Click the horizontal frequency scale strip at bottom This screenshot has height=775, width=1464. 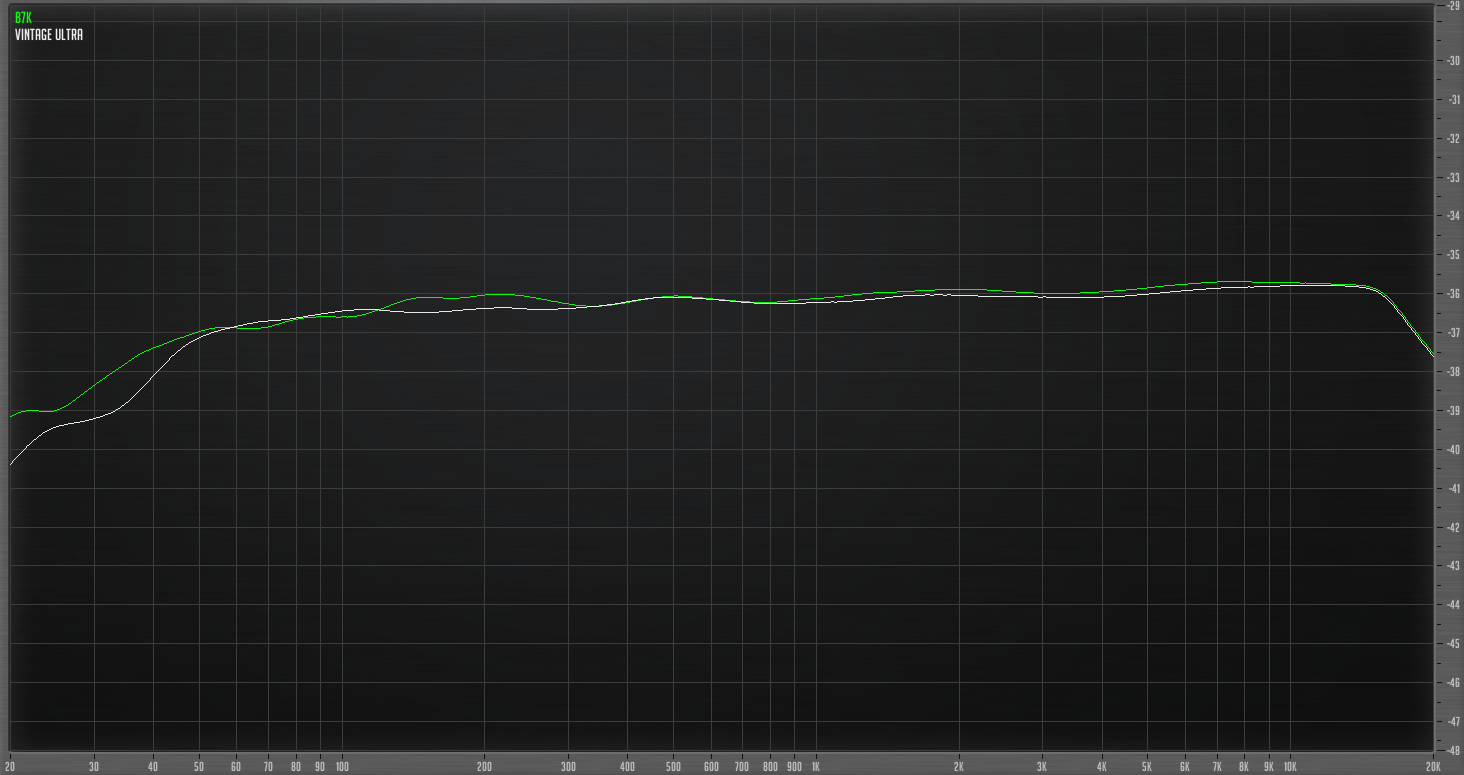click(x=700, y=766)
